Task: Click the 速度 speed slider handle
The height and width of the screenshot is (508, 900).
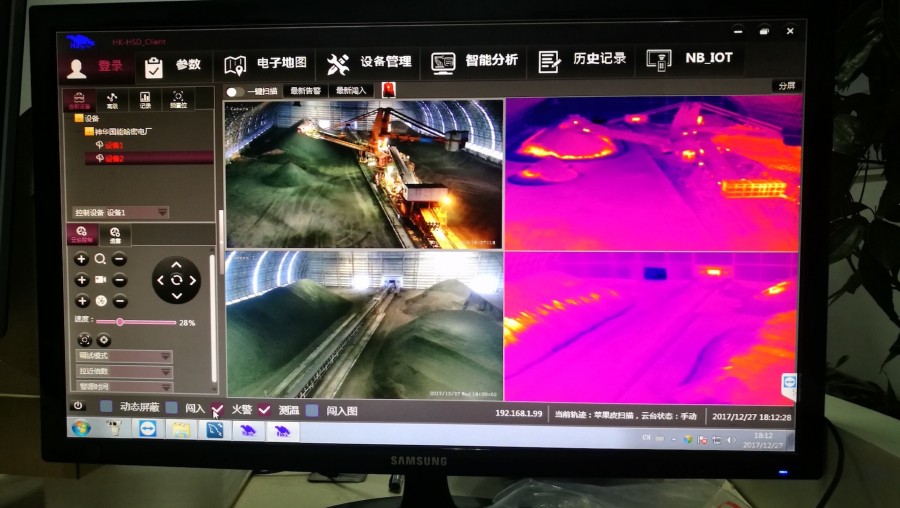Action: coord(120,322)
